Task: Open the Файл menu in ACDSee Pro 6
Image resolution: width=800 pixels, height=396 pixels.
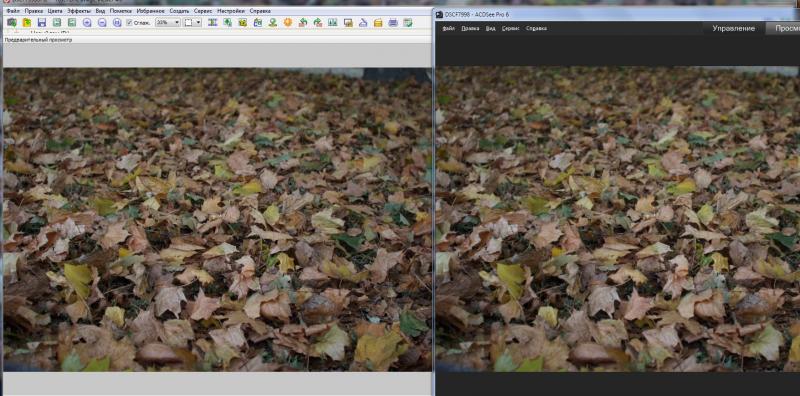Action: click(448, 29)
